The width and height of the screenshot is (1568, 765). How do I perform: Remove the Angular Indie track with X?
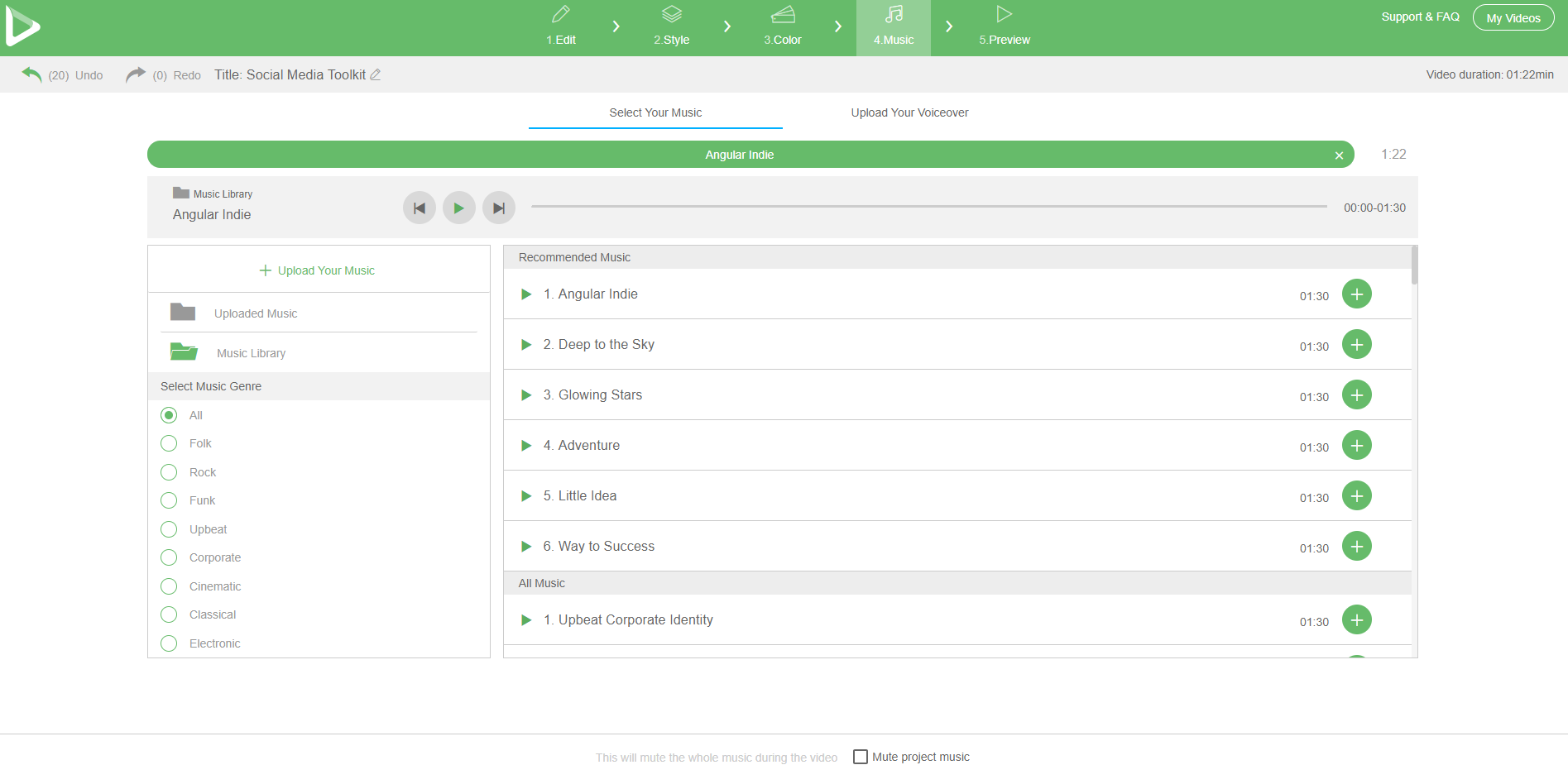1339,155
